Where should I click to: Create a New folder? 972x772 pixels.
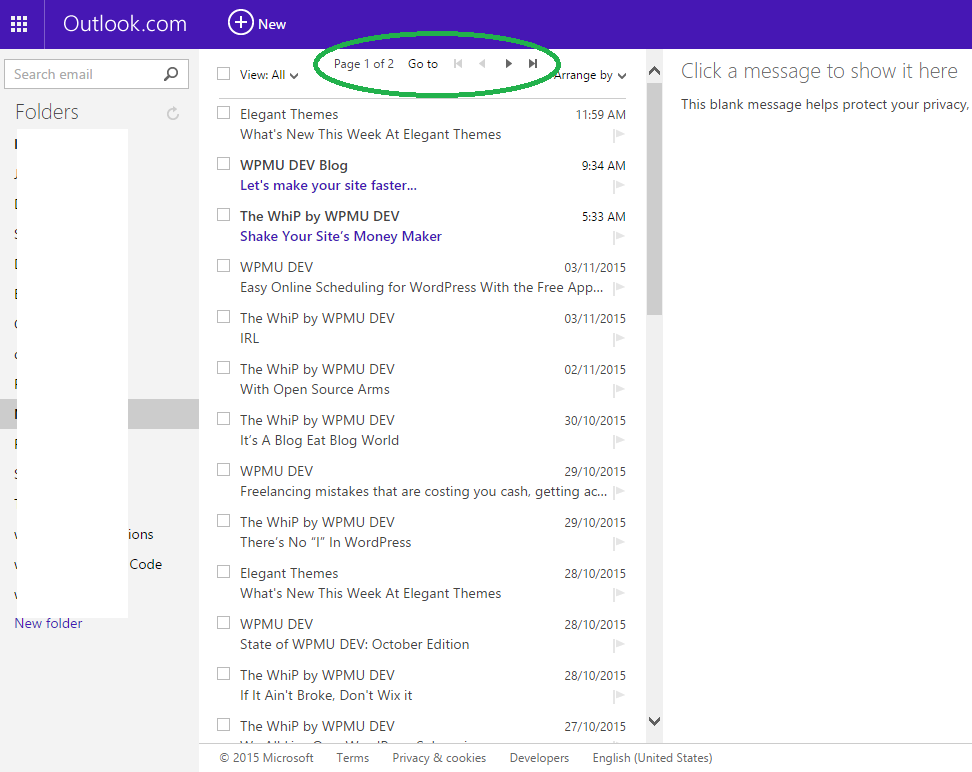[x=48, y=623]
